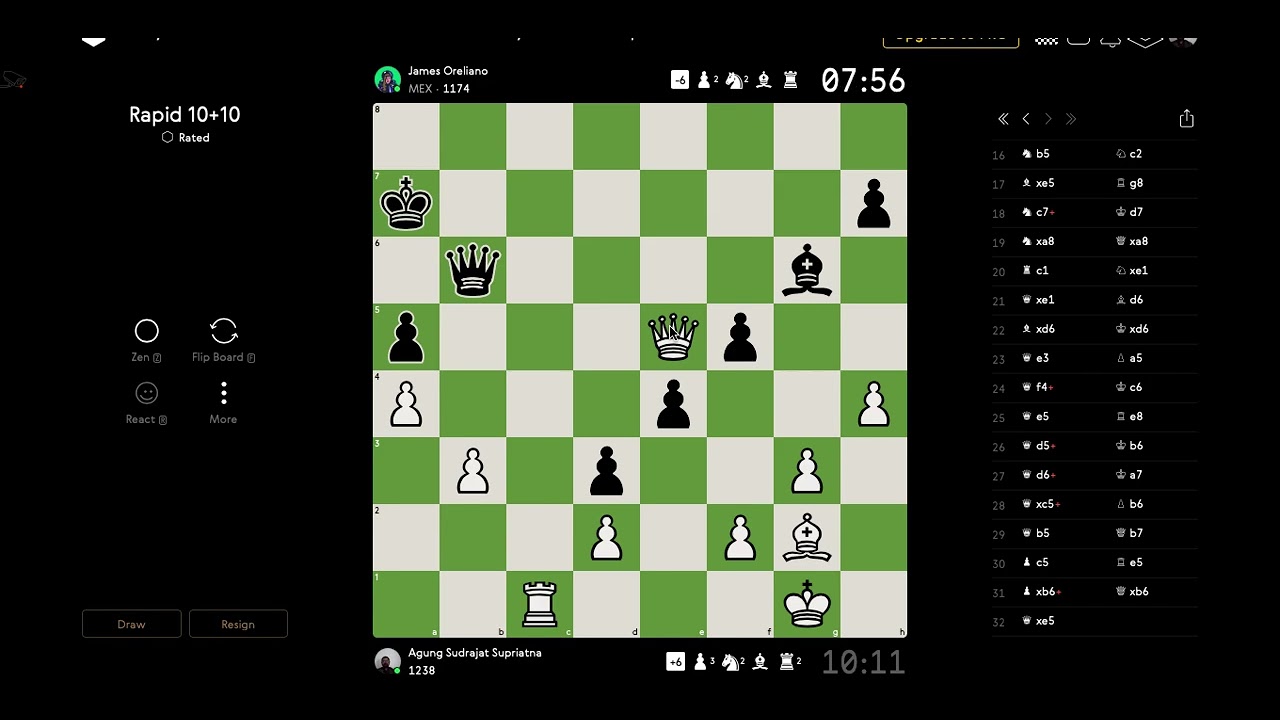The height and width of the screenshot is (720, 1280).
Task: Select the white rook on c1
Action: pyautogui.click(x=539, y=605)
